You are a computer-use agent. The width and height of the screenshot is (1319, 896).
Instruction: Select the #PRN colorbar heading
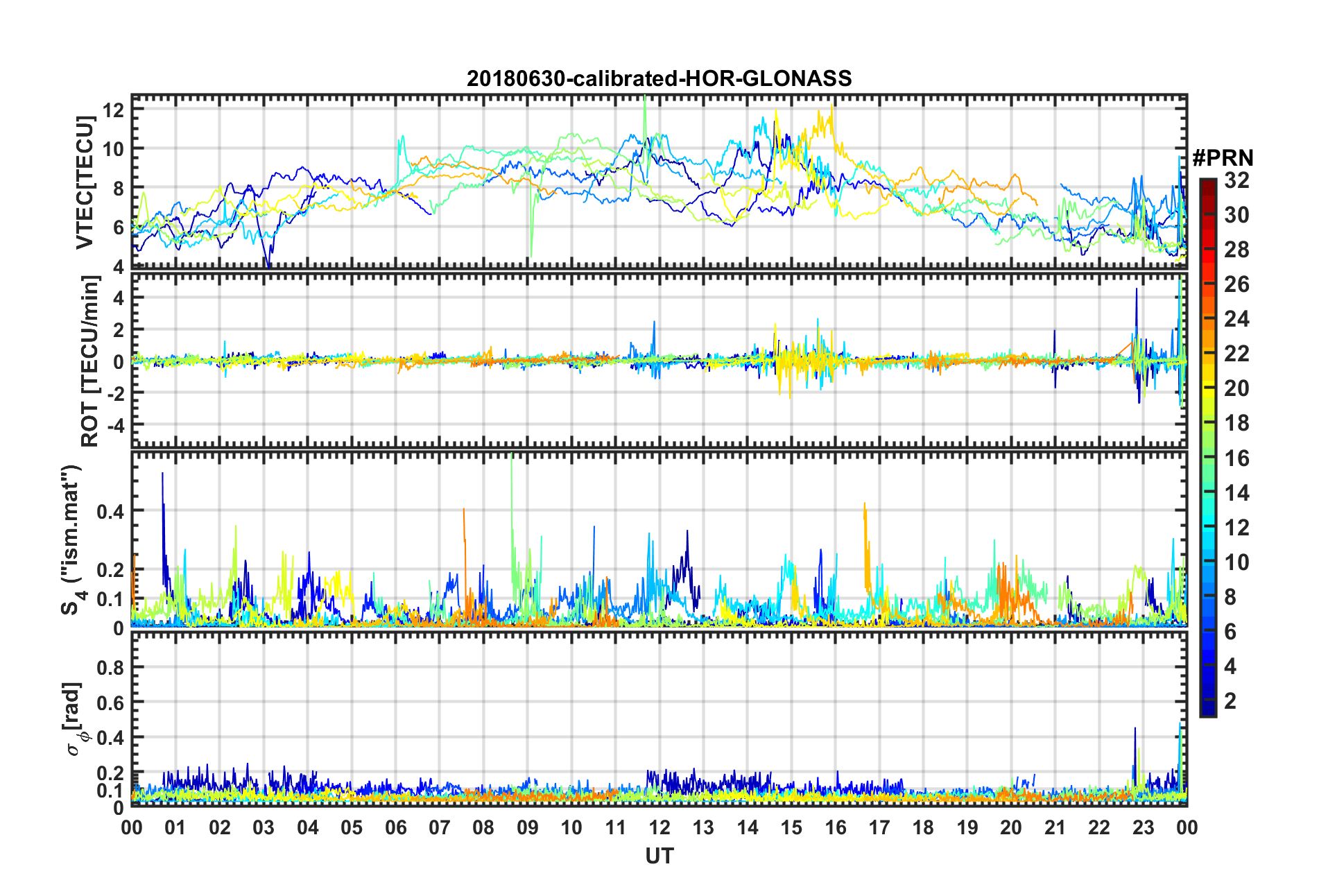tap(1223, 158)
